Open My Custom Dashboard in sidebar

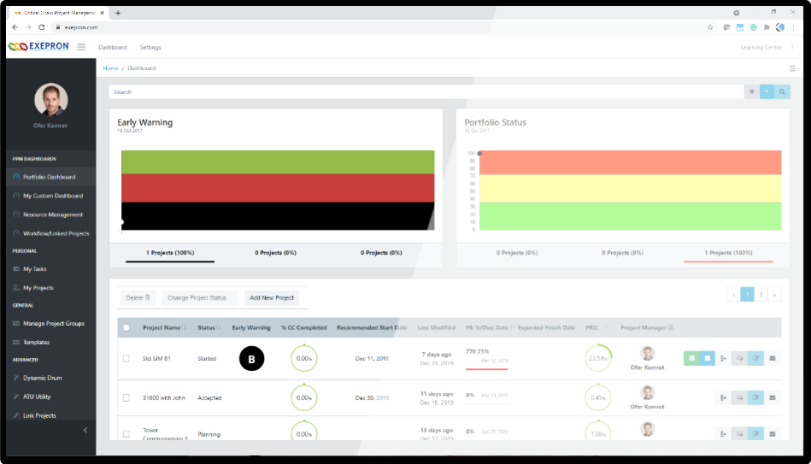click(x=51, y=196)
